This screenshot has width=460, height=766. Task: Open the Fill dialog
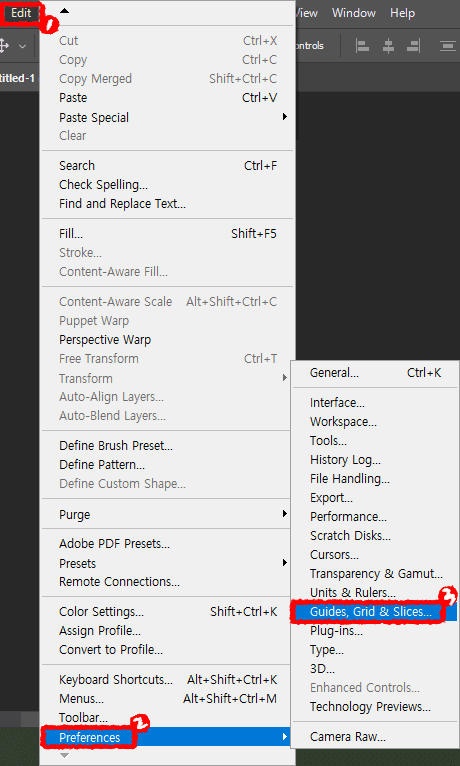coord(167,234)
